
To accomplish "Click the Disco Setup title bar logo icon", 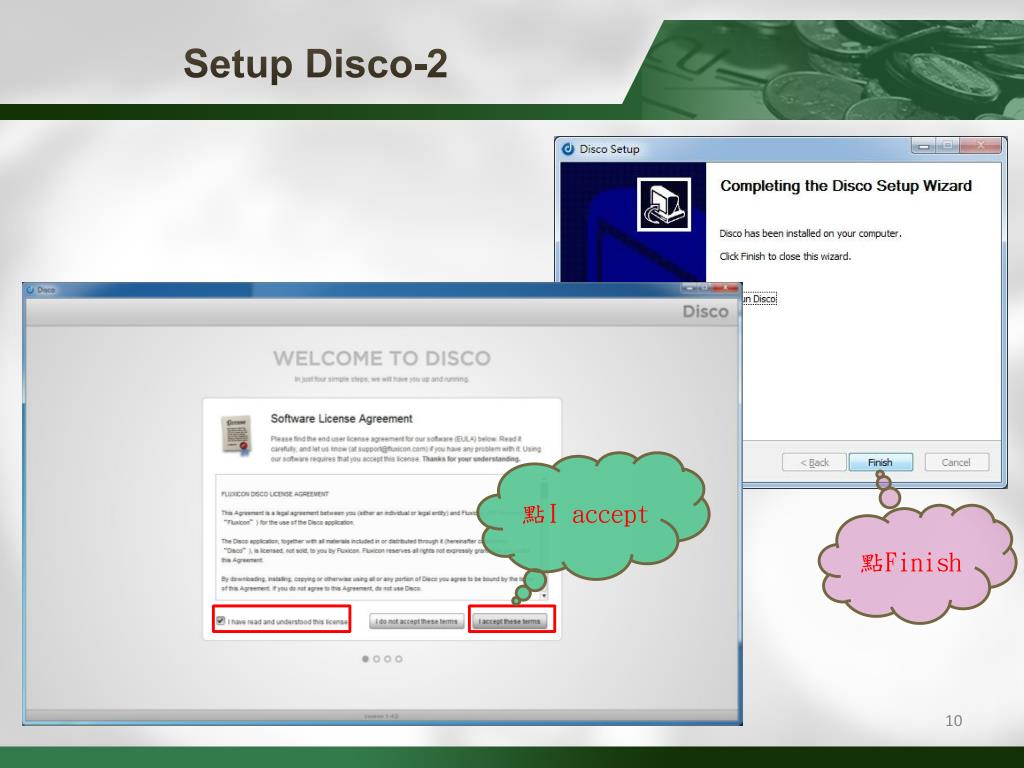I will pos(568,149).
